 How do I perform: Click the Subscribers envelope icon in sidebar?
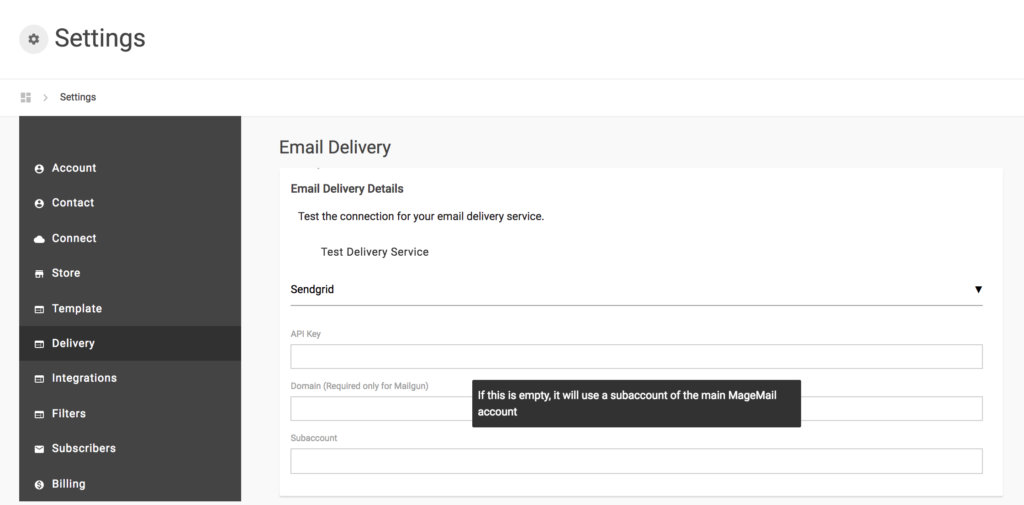pyautogui.click(x=39, y=449)
